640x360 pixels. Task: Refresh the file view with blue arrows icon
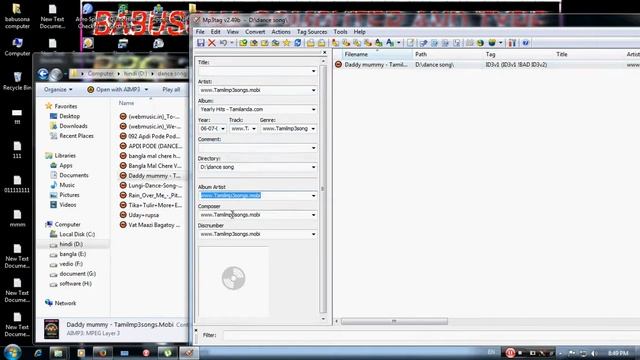[x=298, y=43]
